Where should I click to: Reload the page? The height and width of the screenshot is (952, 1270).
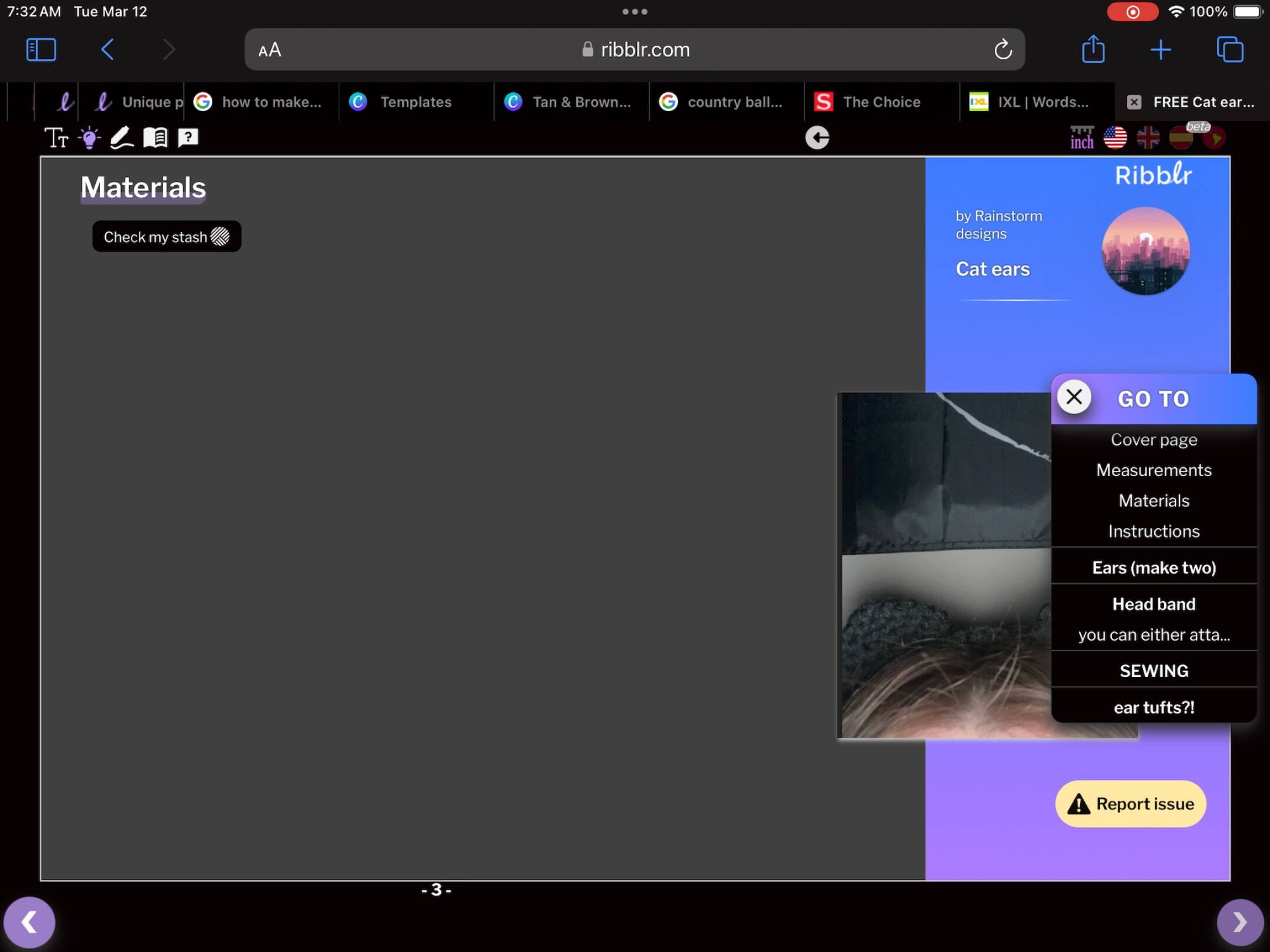click(x=1003, y=49)
